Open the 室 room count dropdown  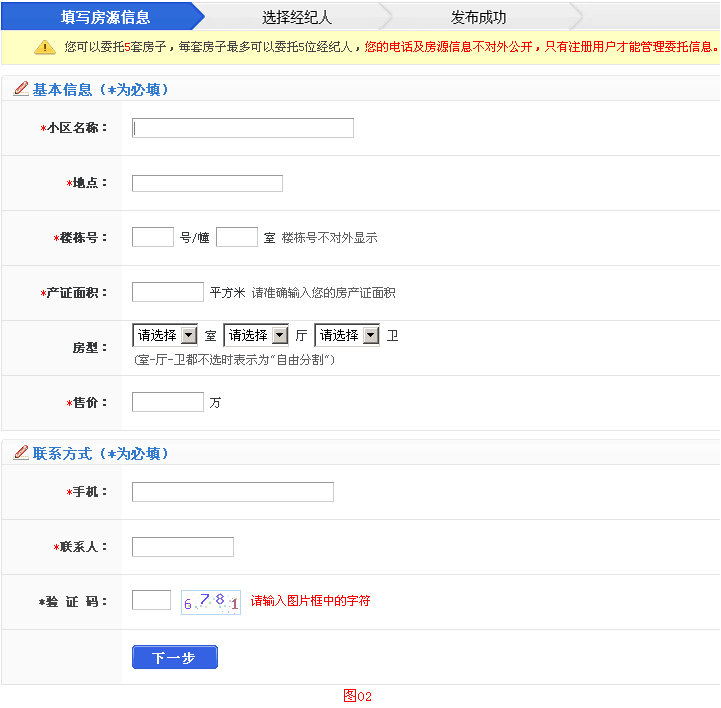(165, 336)
